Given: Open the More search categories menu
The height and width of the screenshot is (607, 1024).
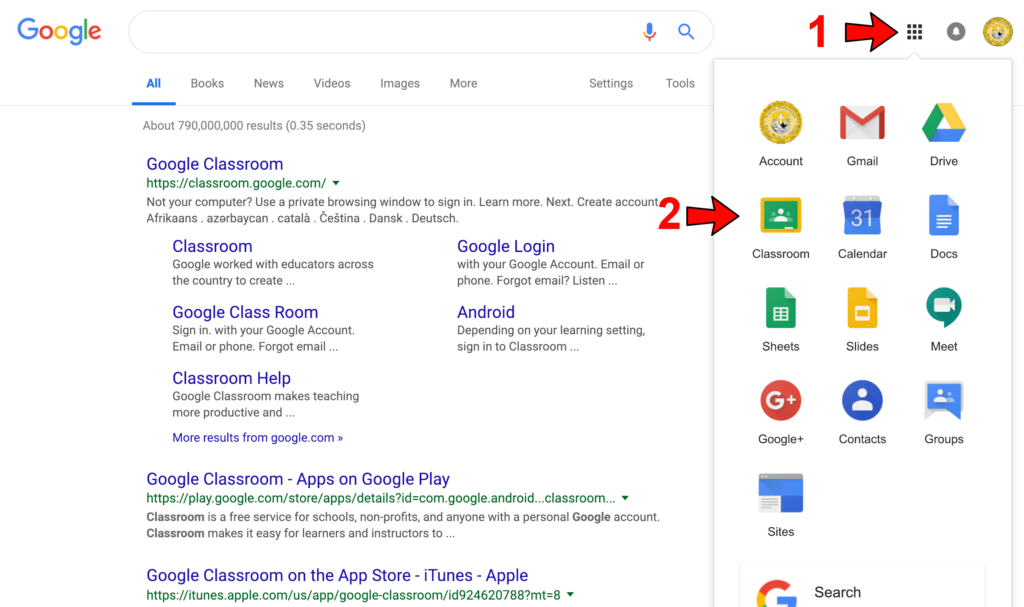Looking at the screenshot, I should tap(463, 84).
